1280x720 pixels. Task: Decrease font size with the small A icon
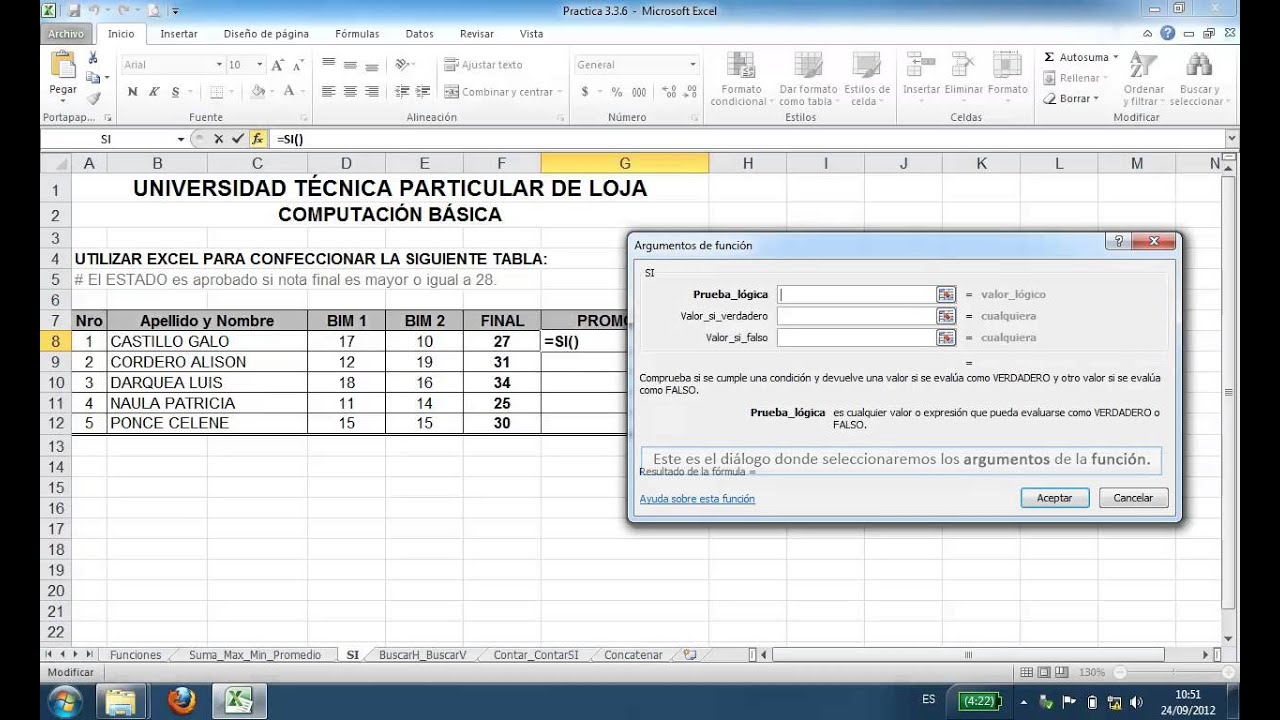pyautogui.click(x=297, y=65)
